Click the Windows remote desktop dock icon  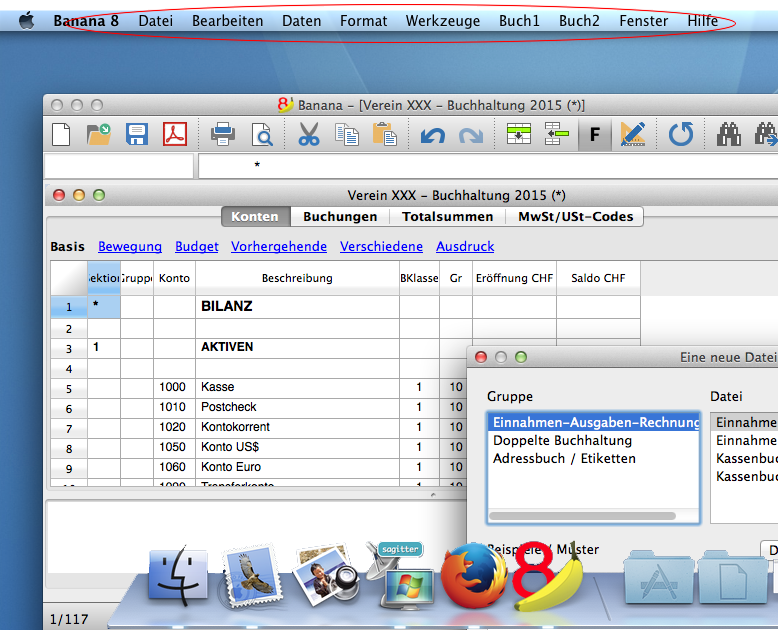coord(400,575)
